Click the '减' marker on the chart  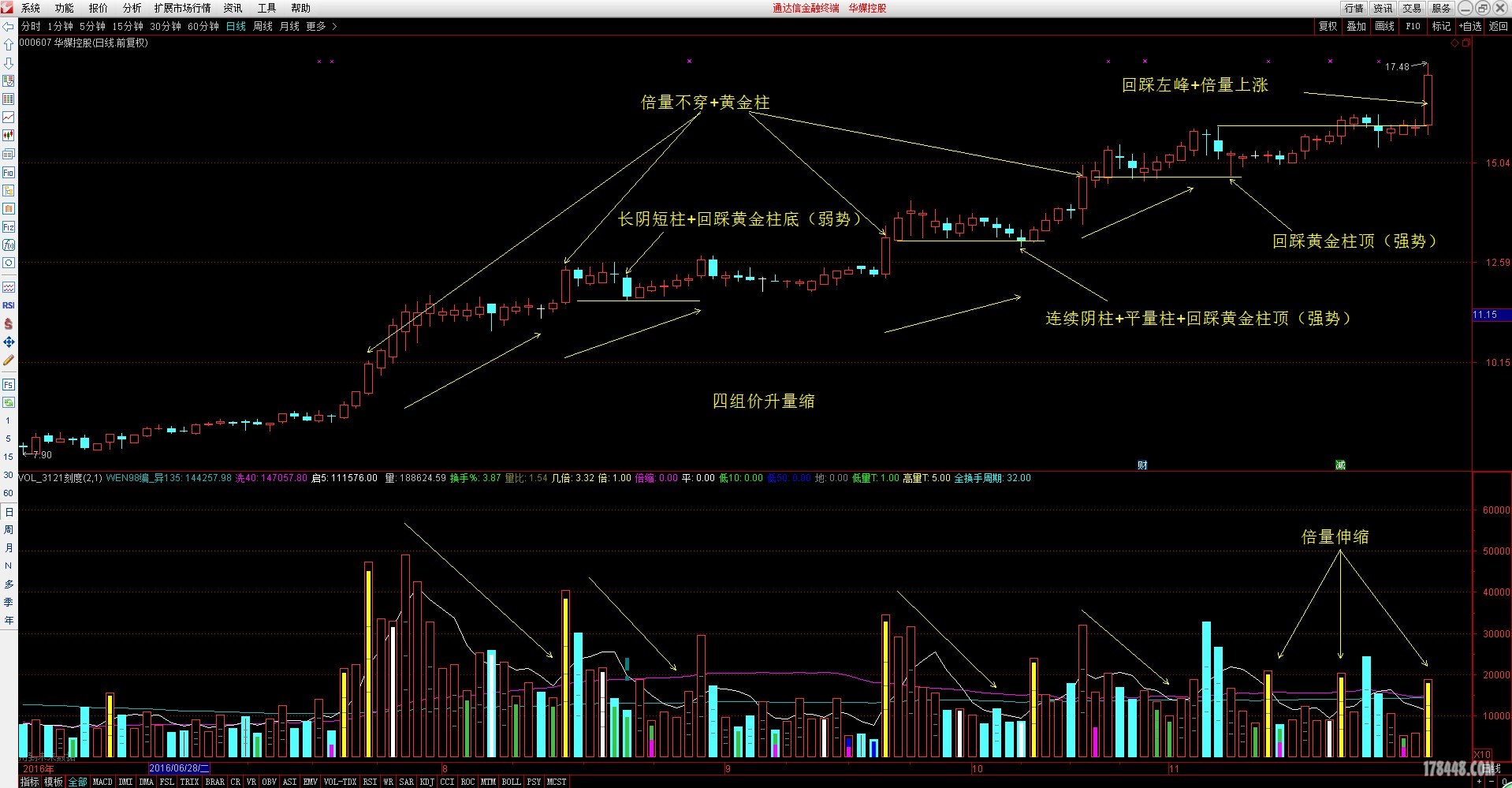coord(1340,465)
